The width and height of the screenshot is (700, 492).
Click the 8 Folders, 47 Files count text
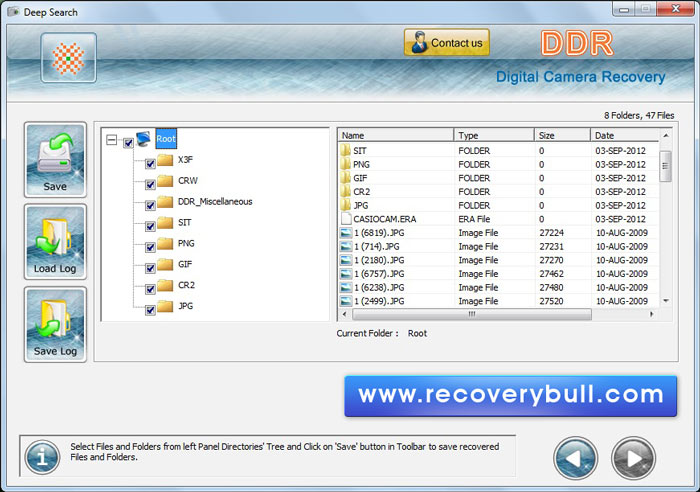pos(639,116)
